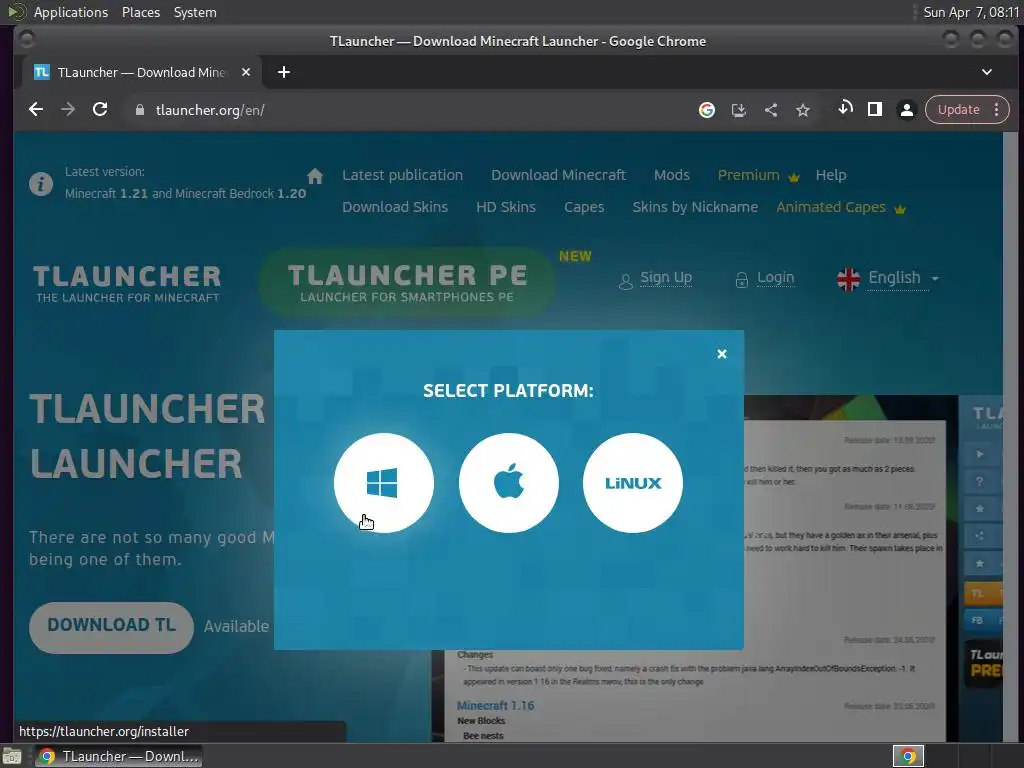The width and height of the screenshot is (1024, 768).
Task: Go back to previous page
Action: 36,110
